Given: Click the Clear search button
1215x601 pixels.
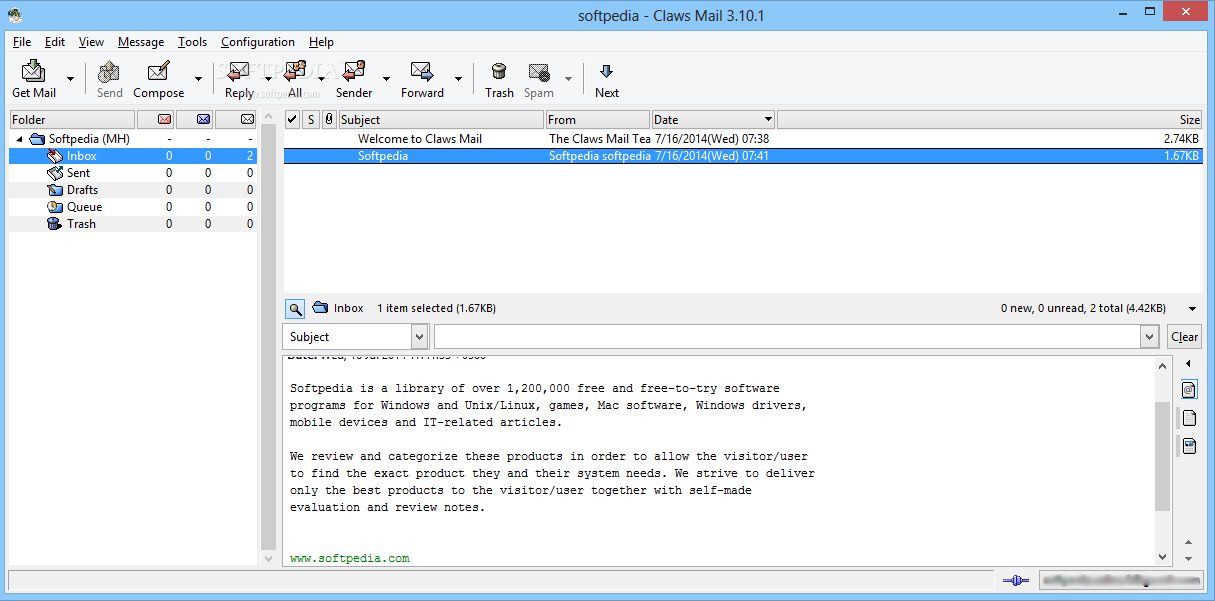Looking at the screenshot, I should click(x=1185, y=337).
